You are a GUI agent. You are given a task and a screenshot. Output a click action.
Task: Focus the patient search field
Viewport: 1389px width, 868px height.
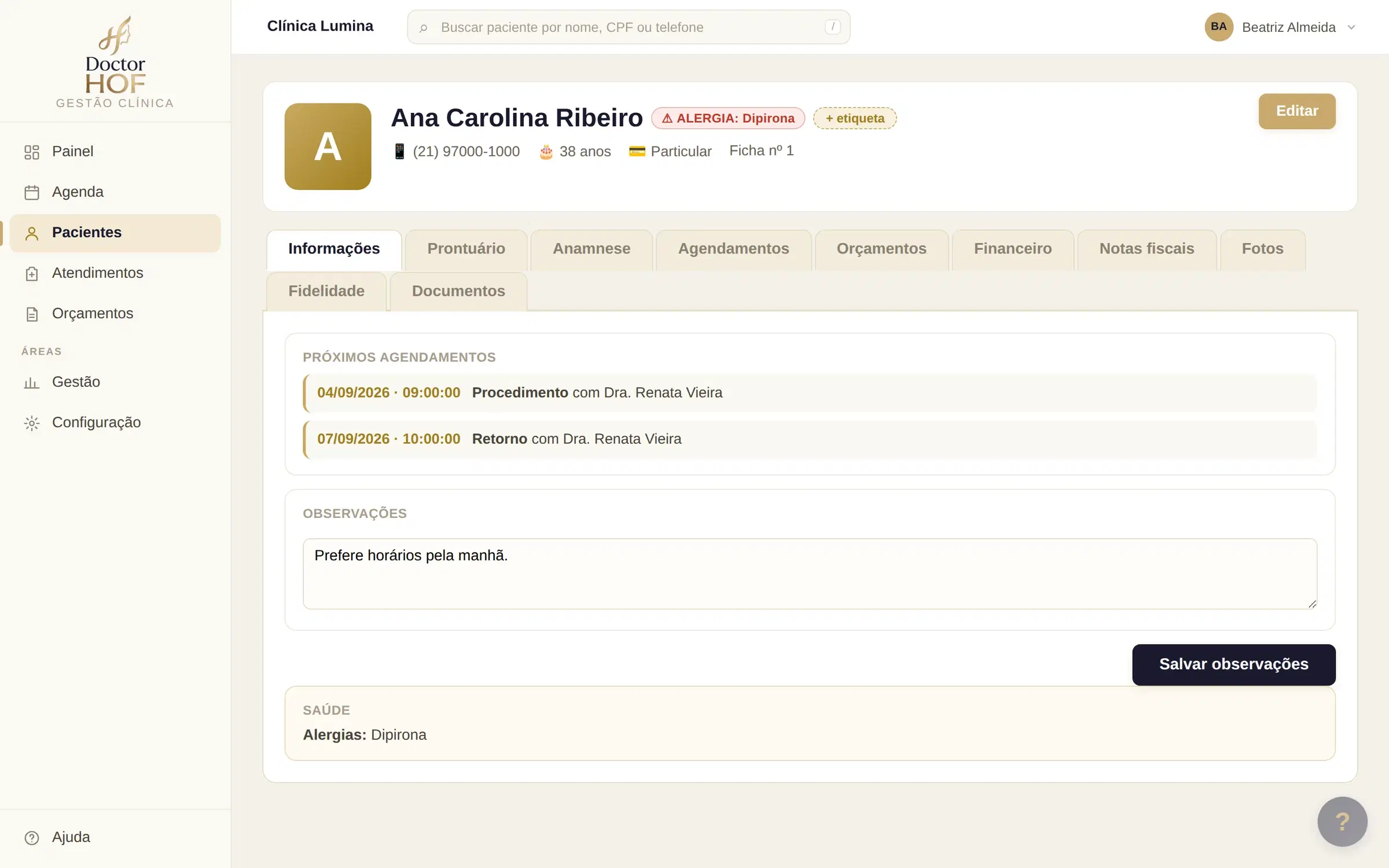629,27
